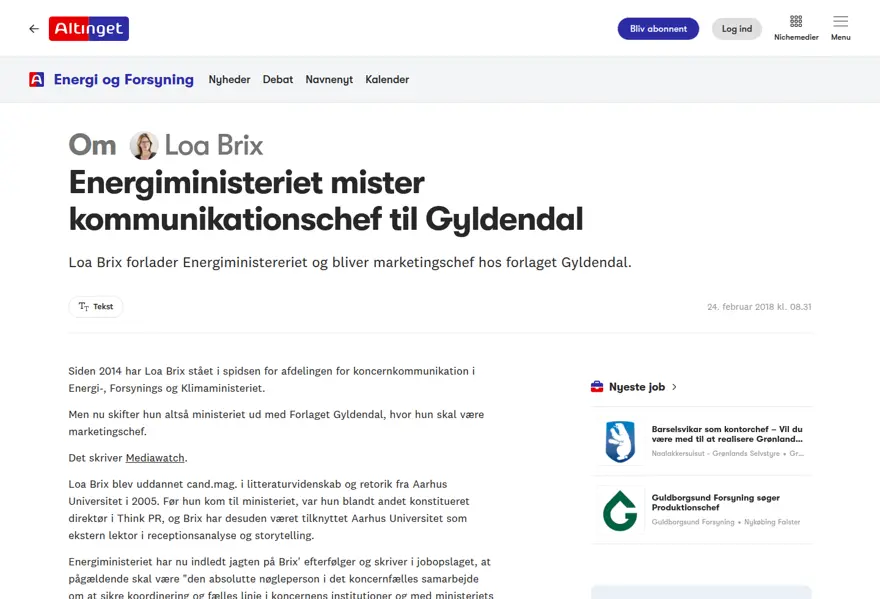Image resolution: width=880 pixels, height=599 pixels.
Task: Click the red Altinget A section icon
Action: 36,79
